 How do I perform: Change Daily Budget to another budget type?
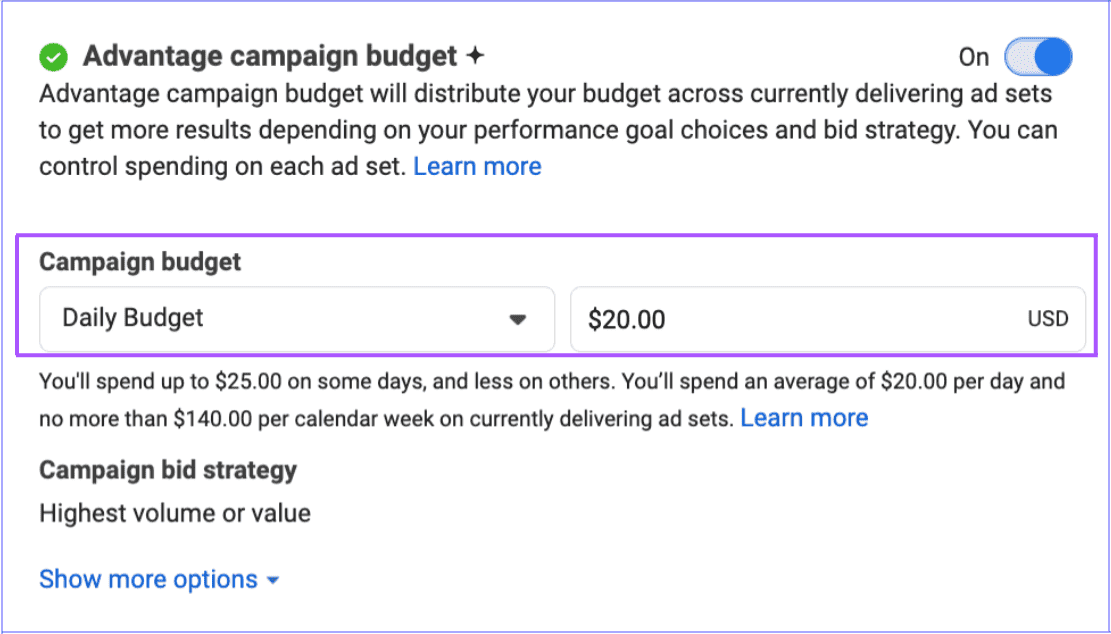click(x=296, y=318)
